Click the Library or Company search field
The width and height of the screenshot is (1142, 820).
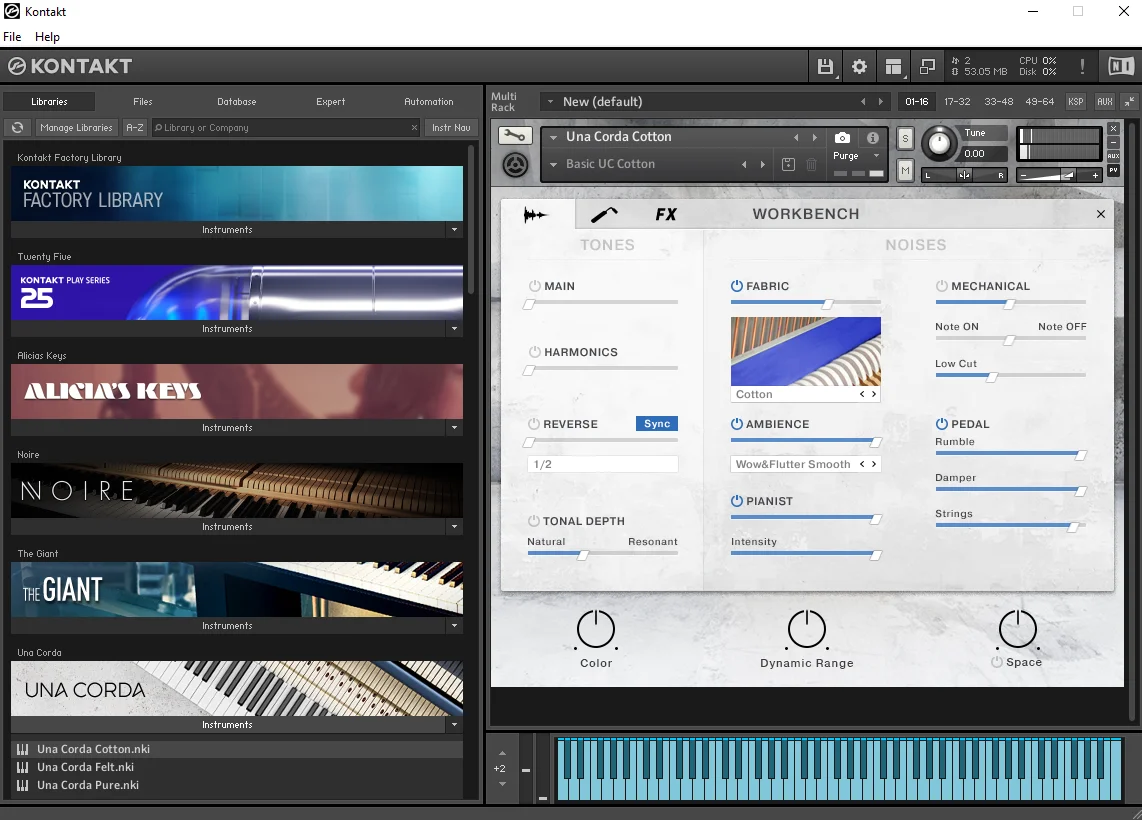tap(286, 127)
